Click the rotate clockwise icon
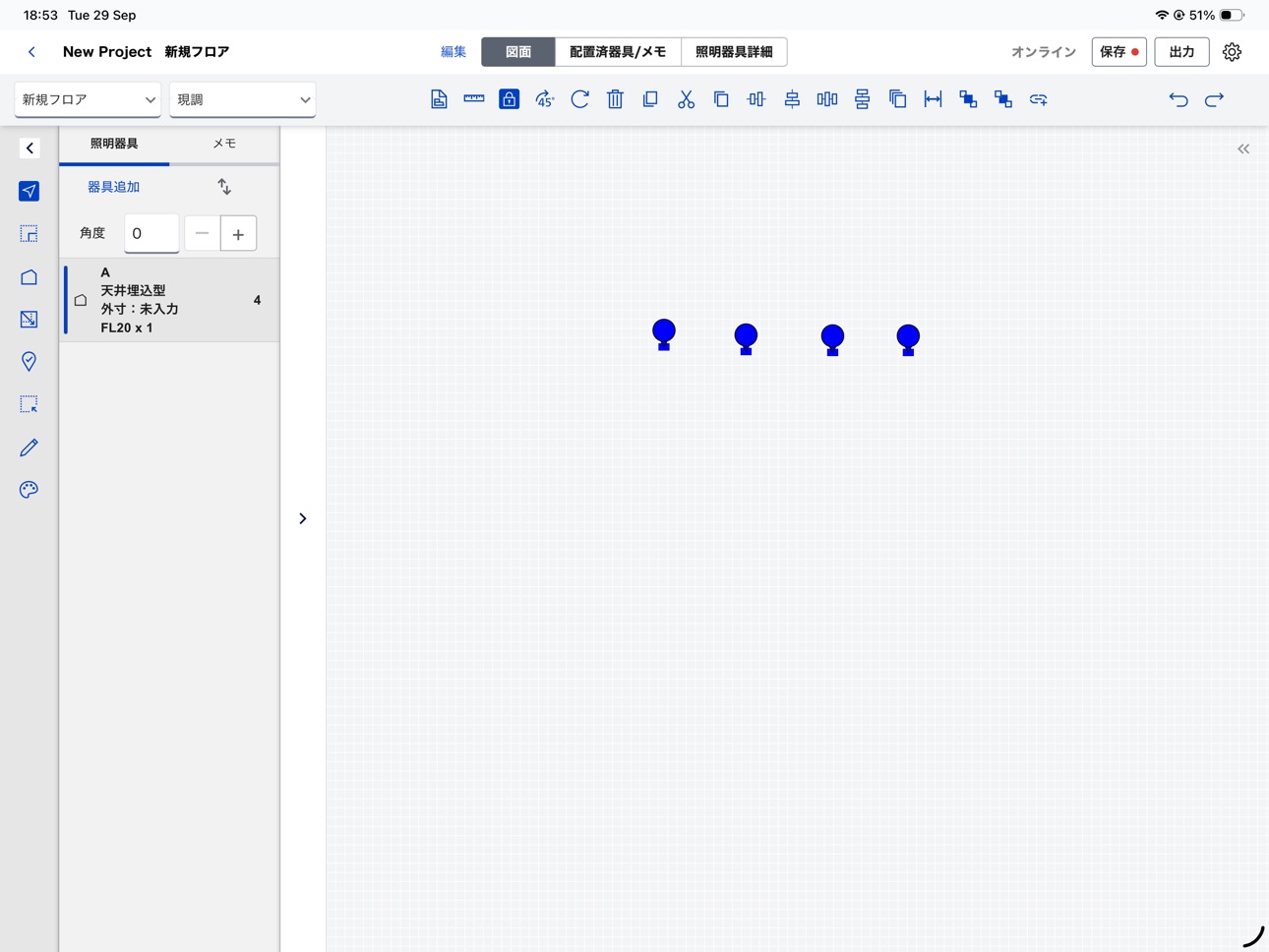This screenshot has height=952, width=1269. click(x=580, y=99)
